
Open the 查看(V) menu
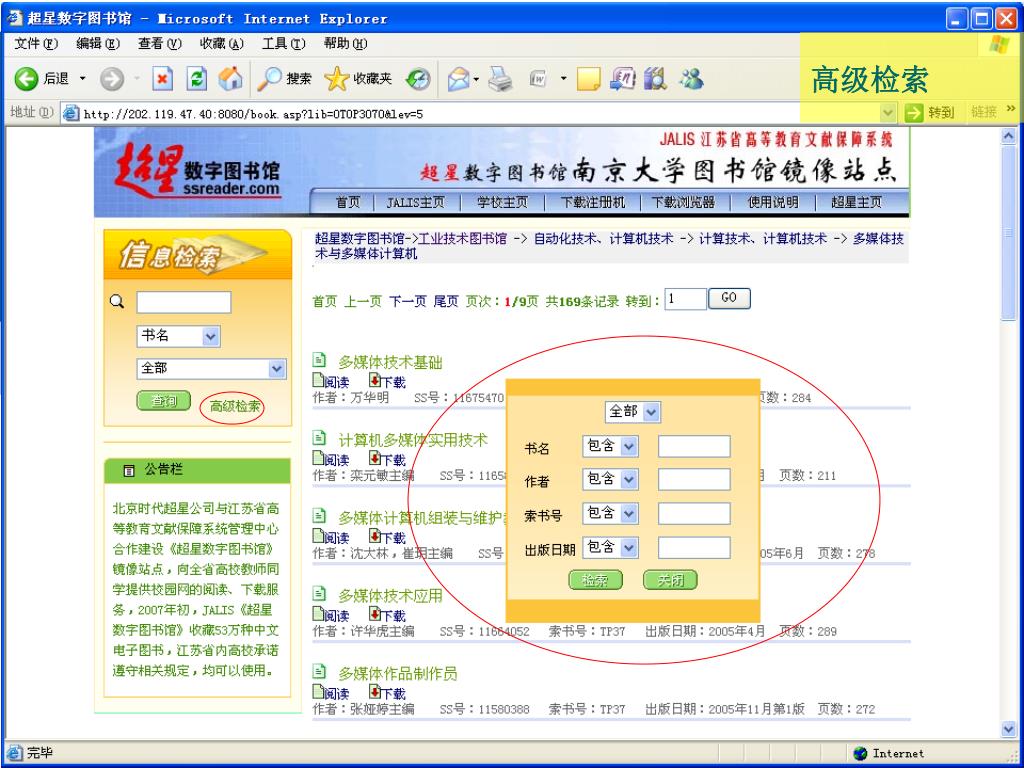click(x=159, y=44)
